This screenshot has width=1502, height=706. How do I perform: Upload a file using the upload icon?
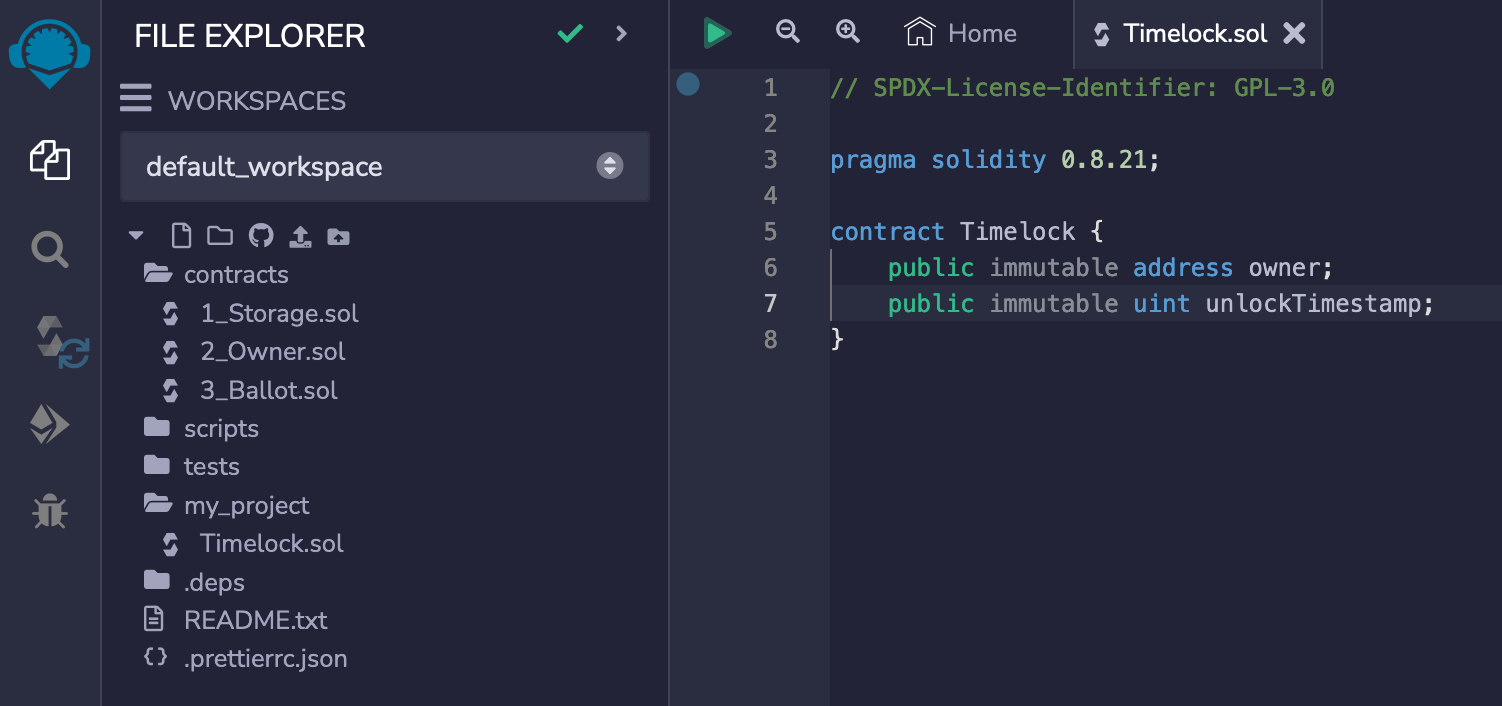[300, 235]
